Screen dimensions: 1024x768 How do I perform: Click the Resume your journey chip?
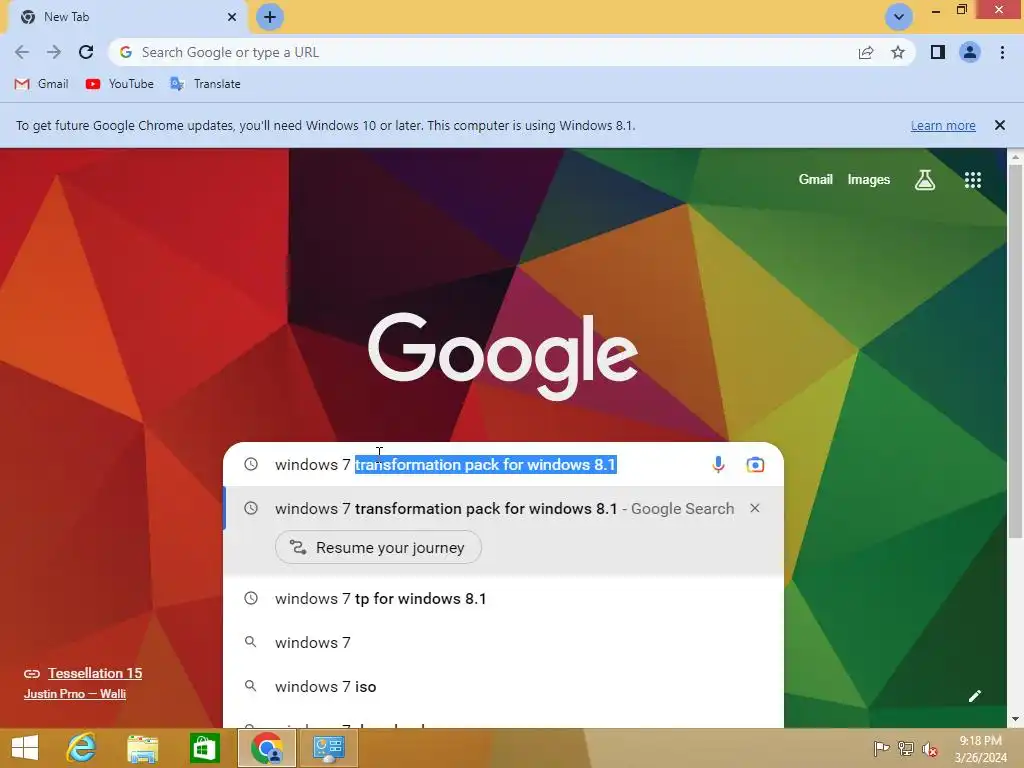[x=379, y=547]
